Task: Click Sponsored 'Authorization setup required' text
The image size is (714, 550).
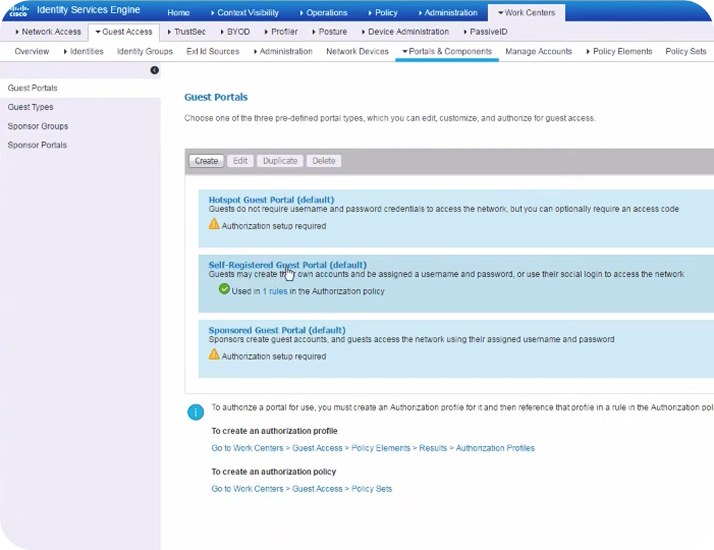Action: [274, 356]
